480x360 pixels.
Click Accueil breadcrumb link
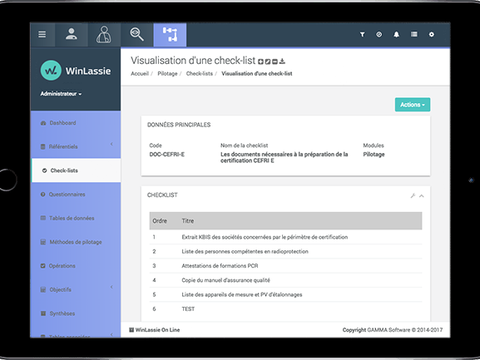coord(140,74)
